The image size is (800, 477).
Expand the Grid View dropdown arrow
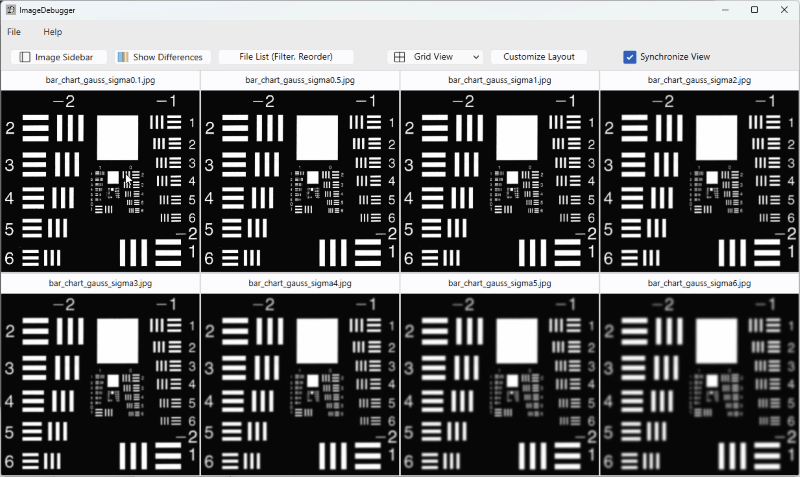(474, 57)
